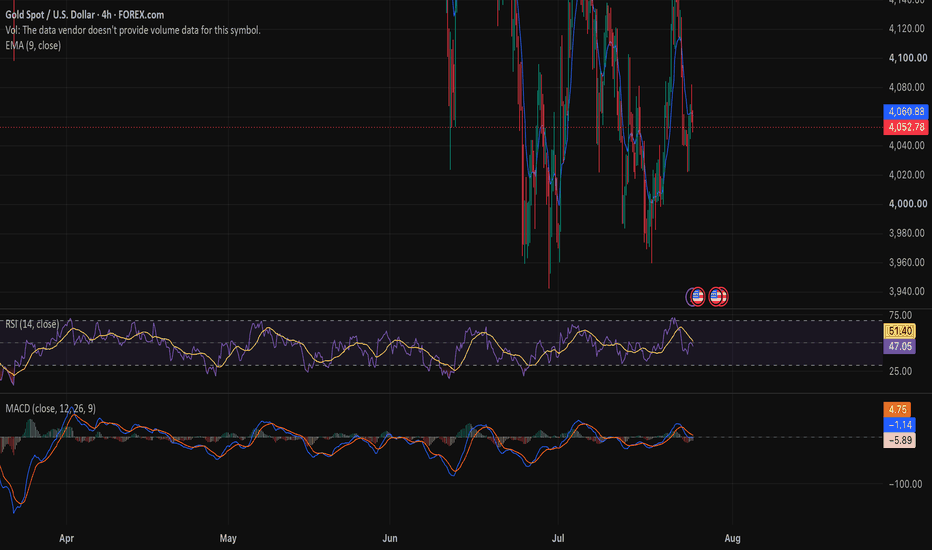This screenshot has height=550, width=932.
Task: Click the yellow 51.40 RSI average label
Action: click(x=900, y=331)
